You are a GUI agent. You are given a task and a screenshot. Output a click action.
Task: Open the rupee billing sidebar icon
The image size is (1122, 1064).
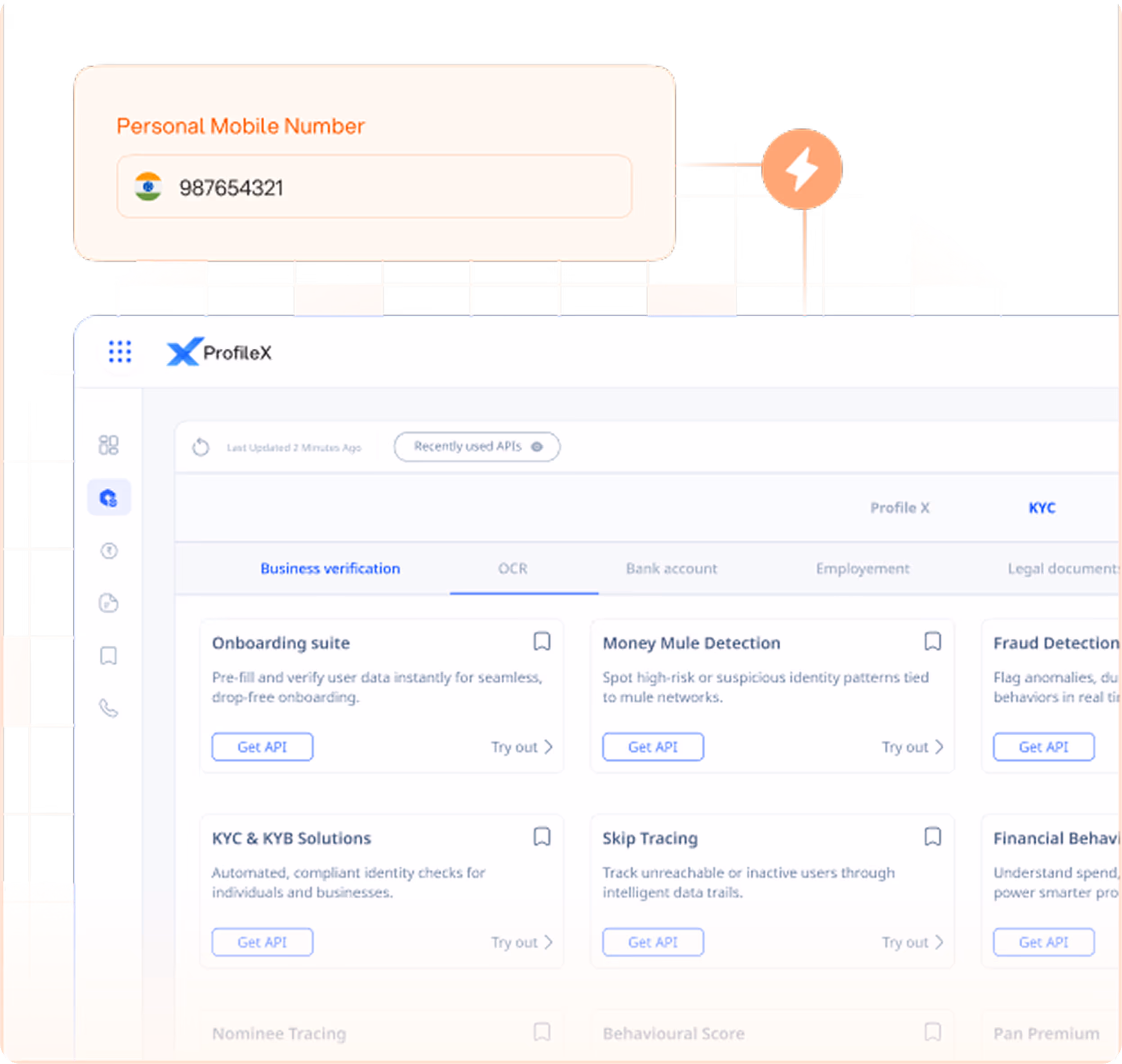click(x=109, y=551)
